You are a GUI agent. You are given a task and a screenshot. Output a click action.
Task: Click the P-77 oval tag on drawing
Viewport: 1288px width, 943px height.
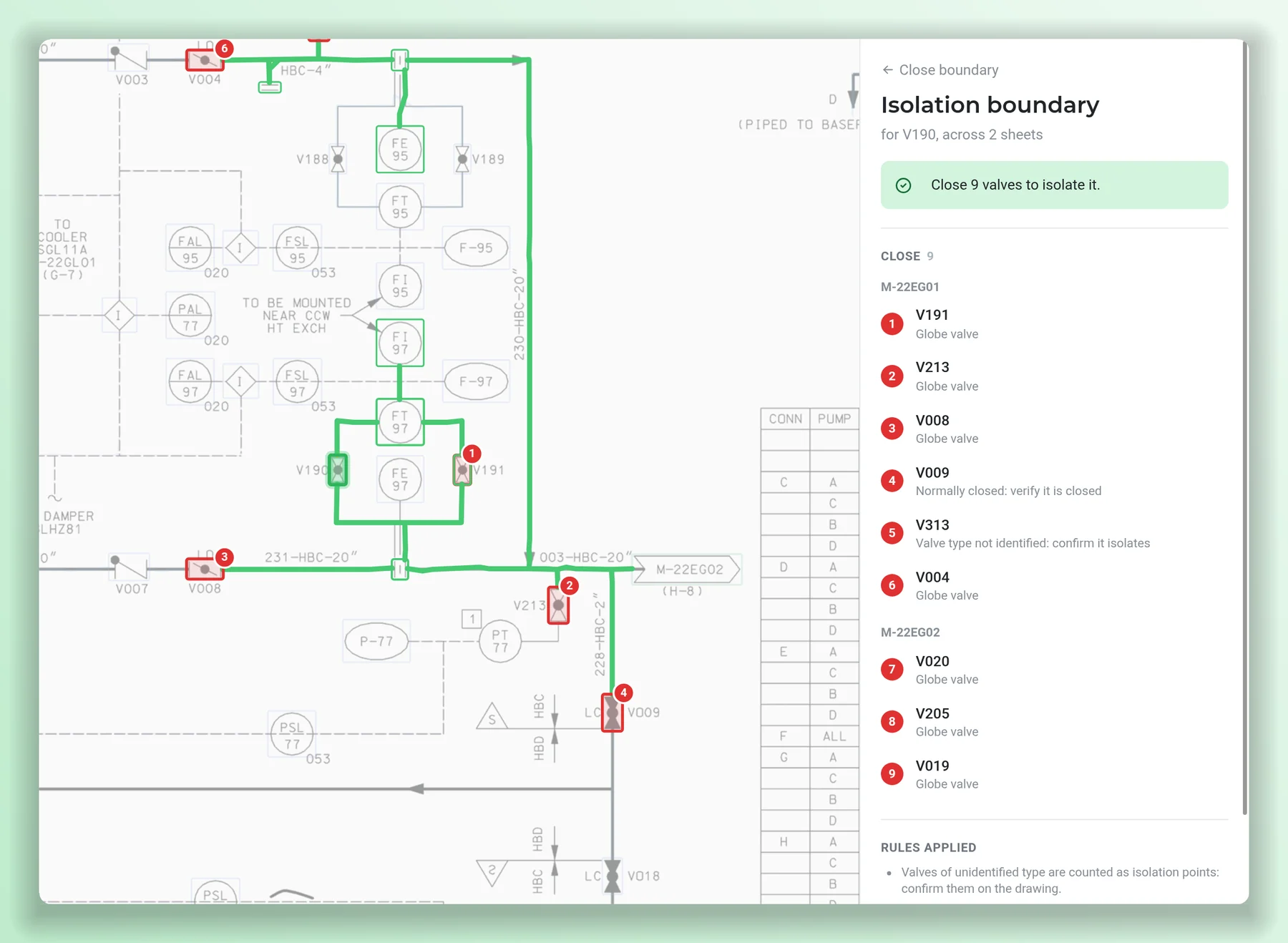click(376, 641)
